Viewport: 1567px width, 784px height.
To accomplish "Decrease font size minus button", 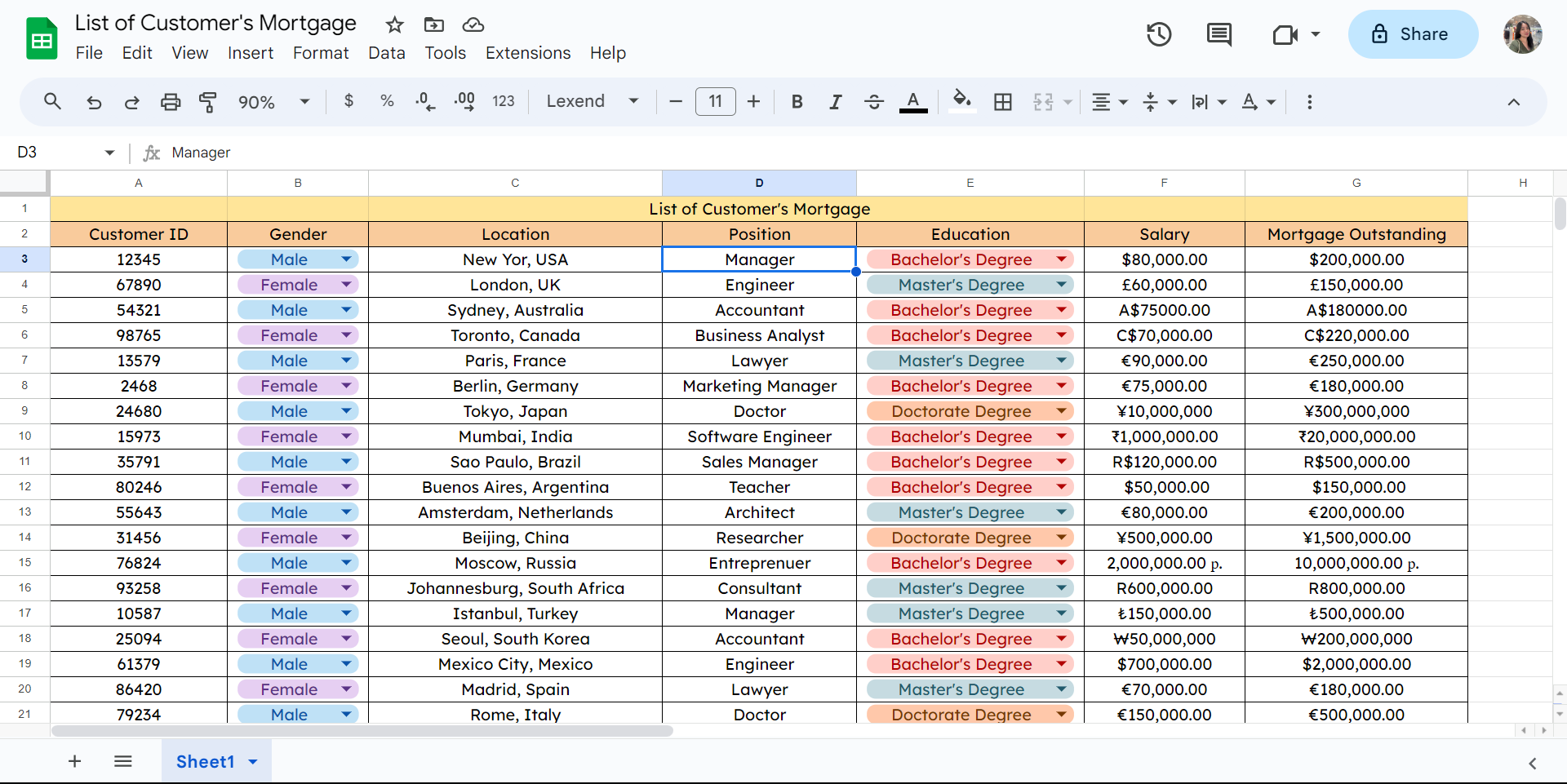I will (676, 101).
